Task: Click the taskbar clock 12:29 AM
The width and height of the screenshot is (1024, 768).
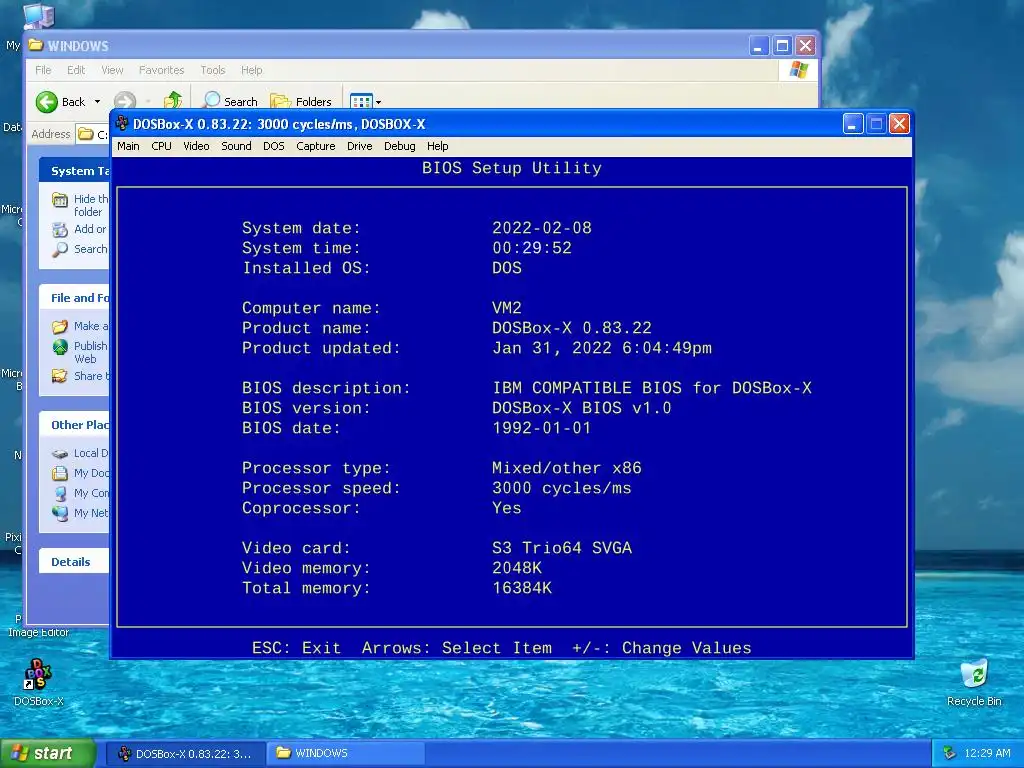Action: tap(987, 754)
